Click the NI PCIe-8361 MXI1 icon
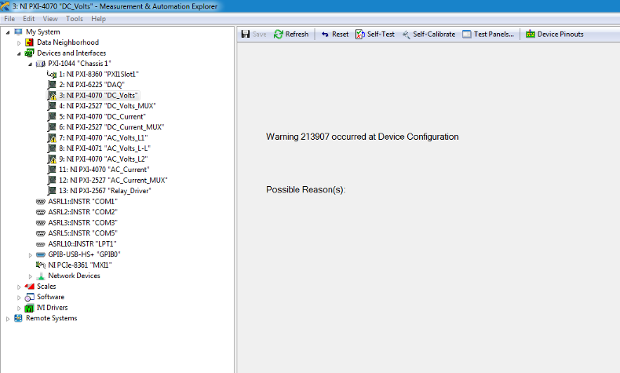Image resolution: width=620 pixels, height=373 pixels. [x=40, y=265]
